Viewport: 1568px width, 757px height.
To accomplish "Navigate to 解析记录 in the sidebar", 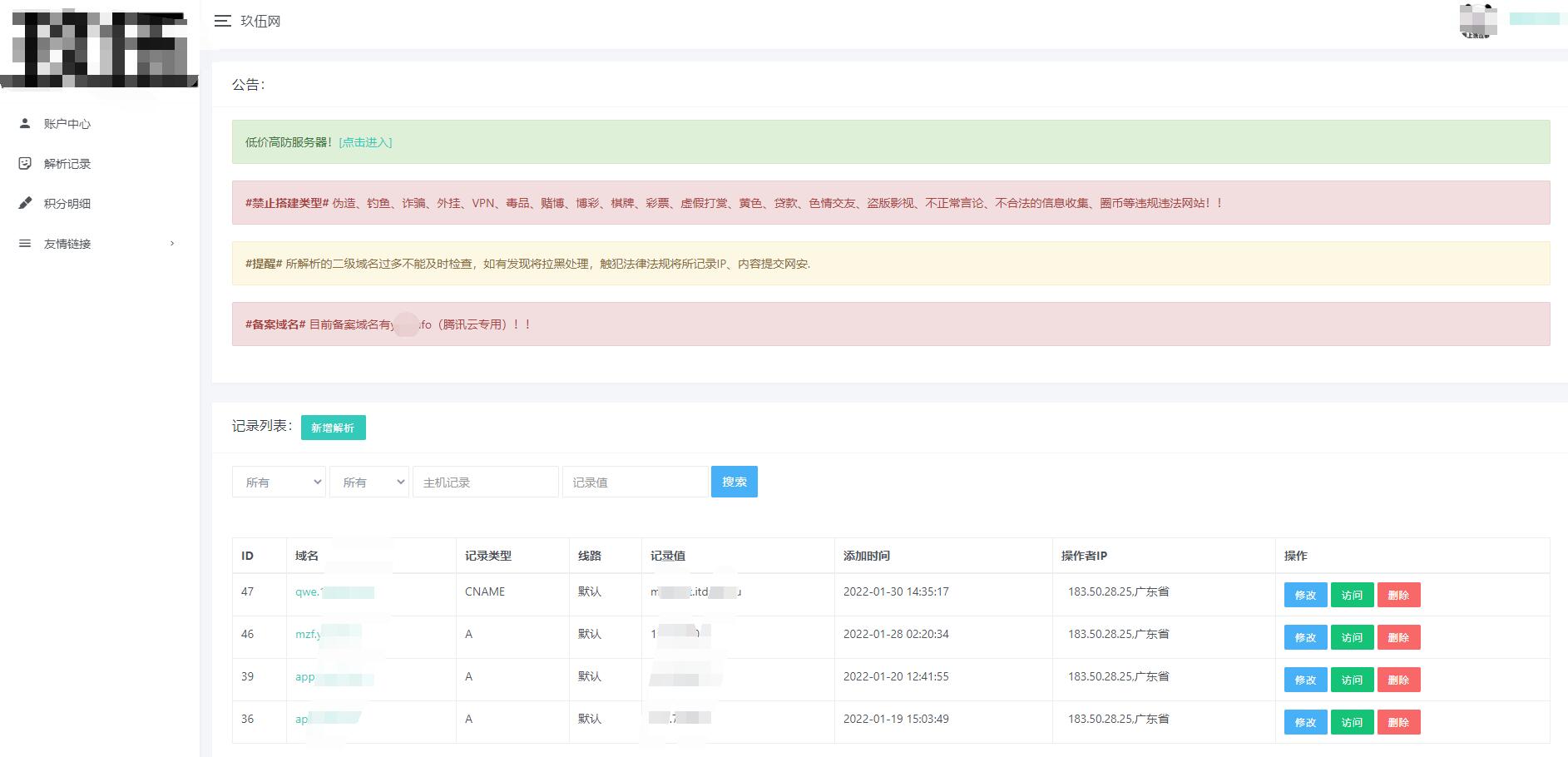I will (x=67, y=163).
